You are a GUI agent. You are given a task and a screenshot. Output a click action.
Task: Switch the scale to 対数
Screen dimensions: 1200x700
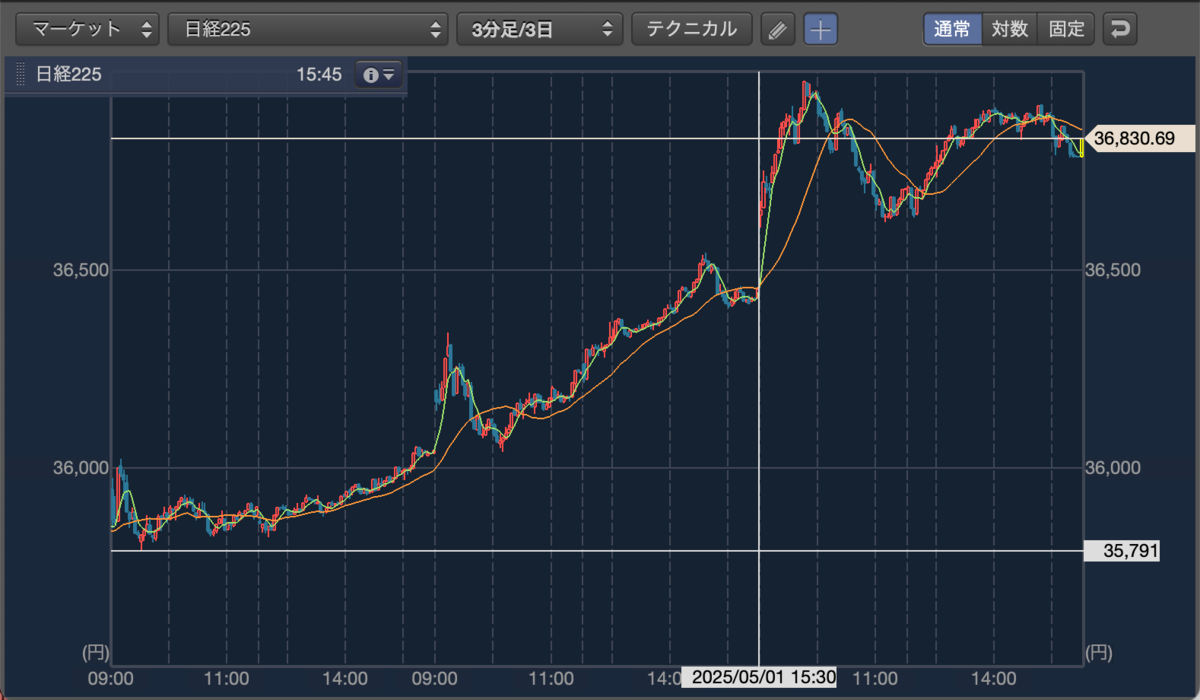pos(1009,29)
